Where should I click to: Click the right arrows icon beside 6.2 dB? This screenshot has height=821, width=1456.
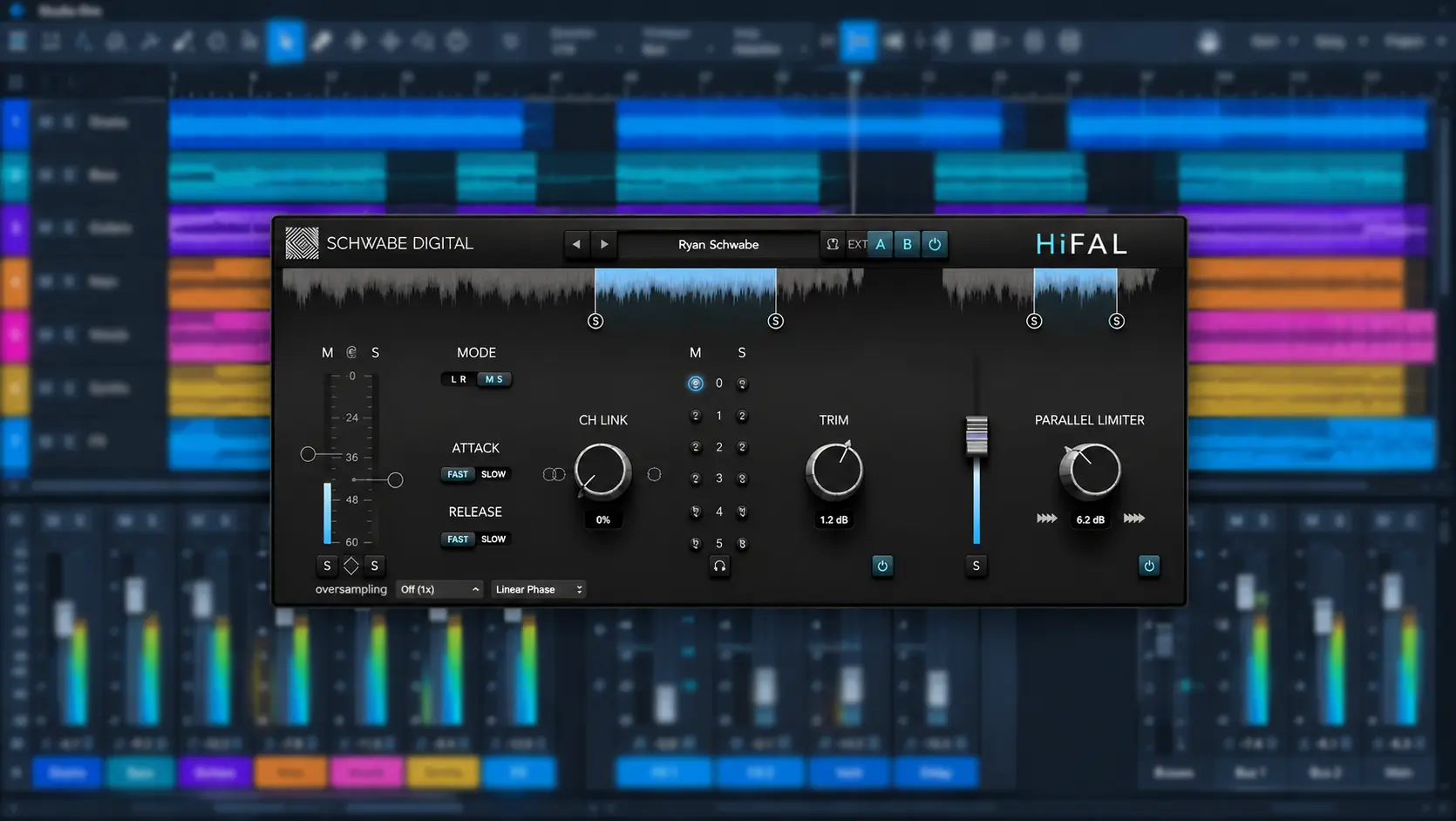[1133, 519]
